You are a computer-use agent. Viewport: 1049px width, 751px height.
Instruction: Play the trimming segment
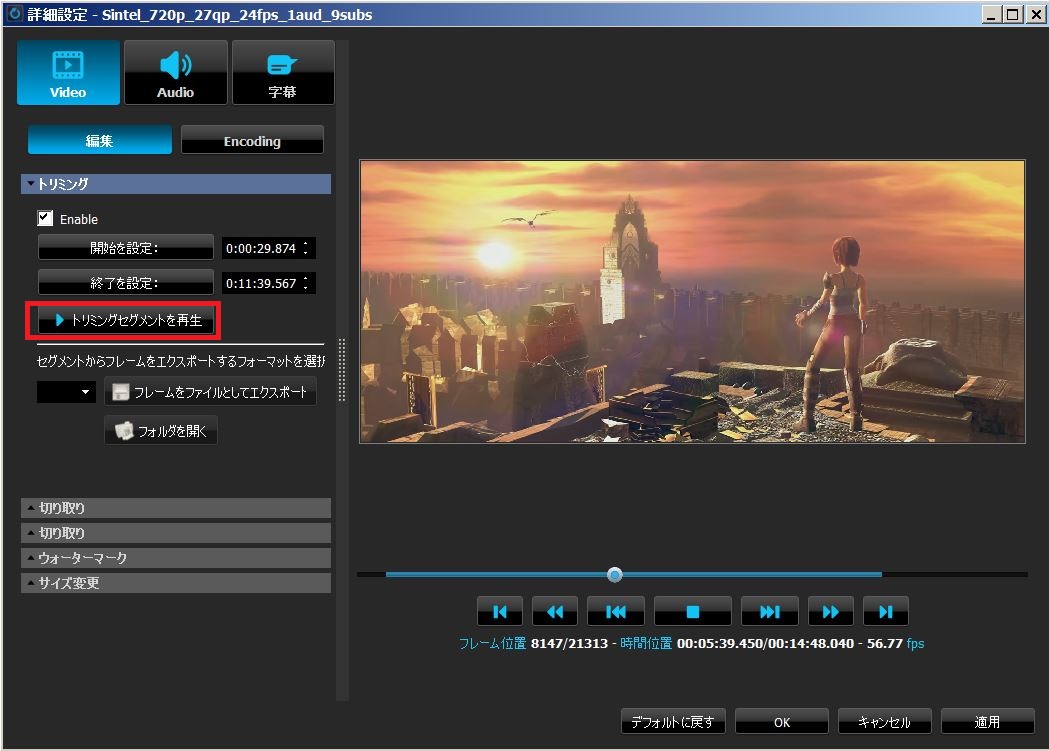pos(126,320)
